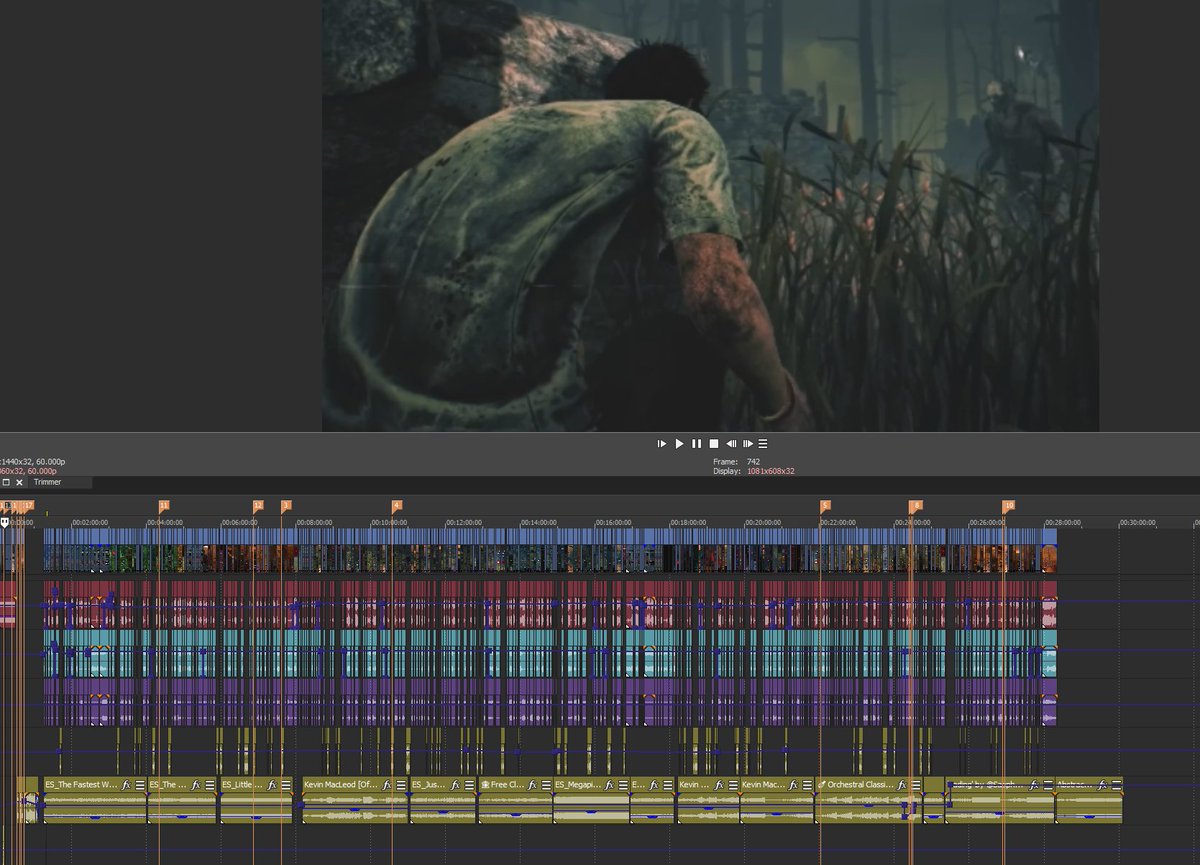Click the fx icon on the Free Cl audio event
The width and height of the screenshot is (1200, 865).
[x=530, y=783]
